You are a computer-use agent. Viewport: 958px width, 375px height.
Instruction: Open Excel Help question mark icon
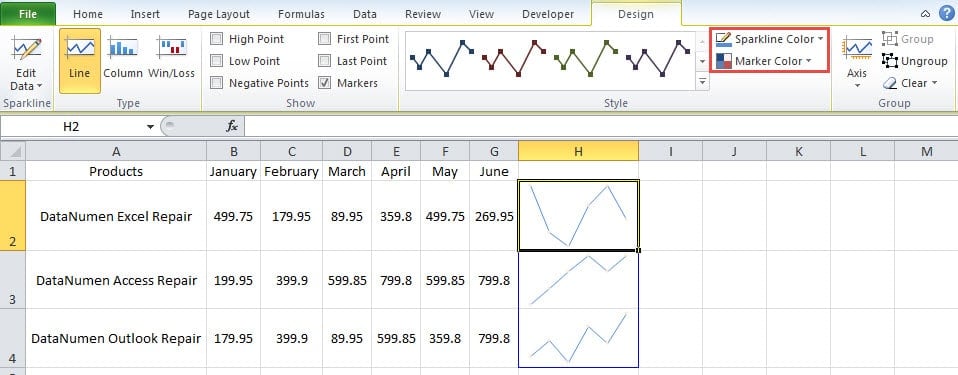click(x=946, y=13)
